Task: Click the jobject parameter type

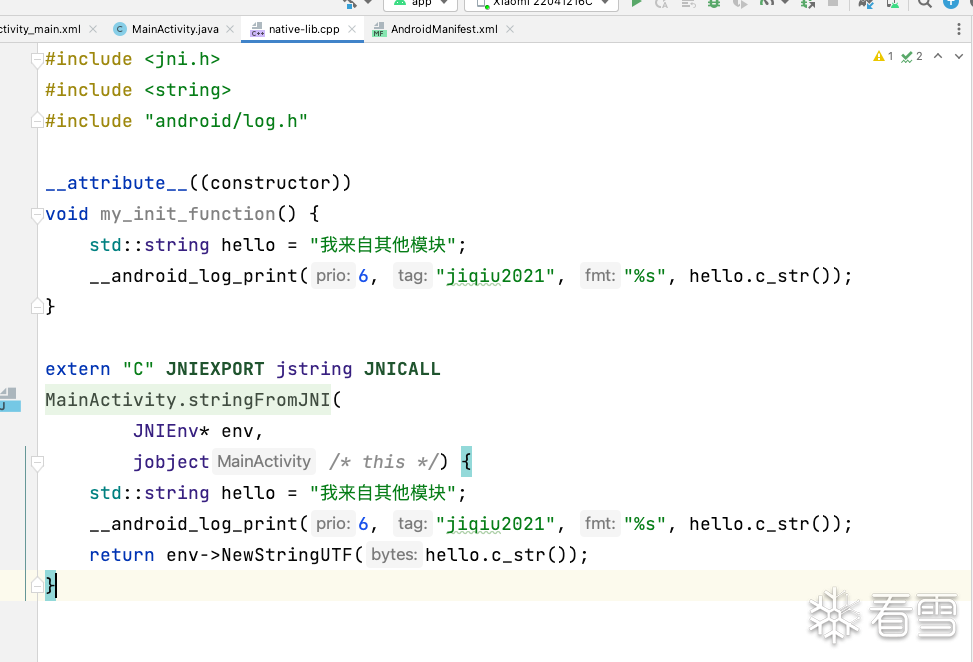Action: (x=171, y=462)
